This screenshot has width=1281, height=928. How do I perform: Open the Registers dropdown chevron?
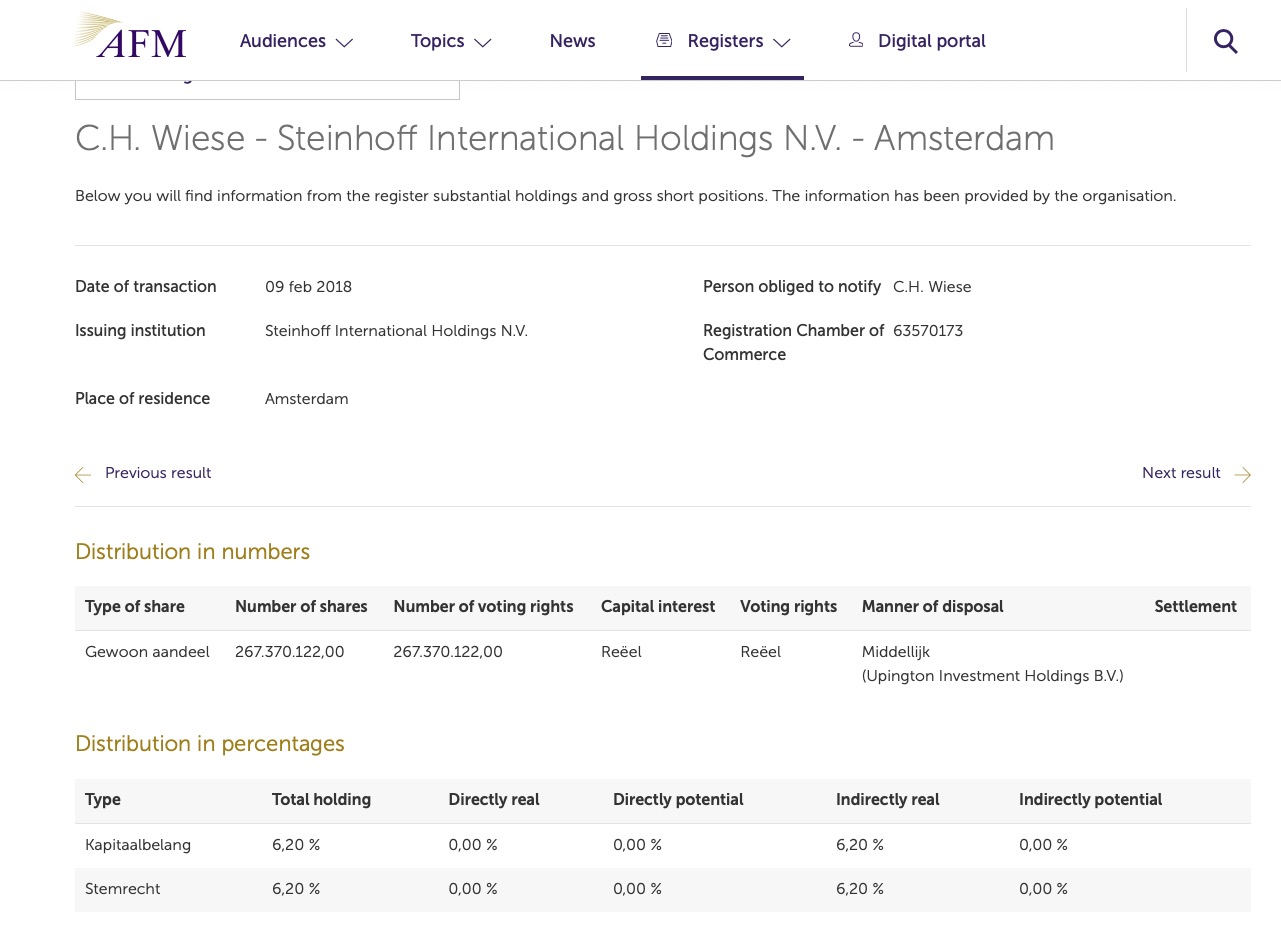coord(783,44)
